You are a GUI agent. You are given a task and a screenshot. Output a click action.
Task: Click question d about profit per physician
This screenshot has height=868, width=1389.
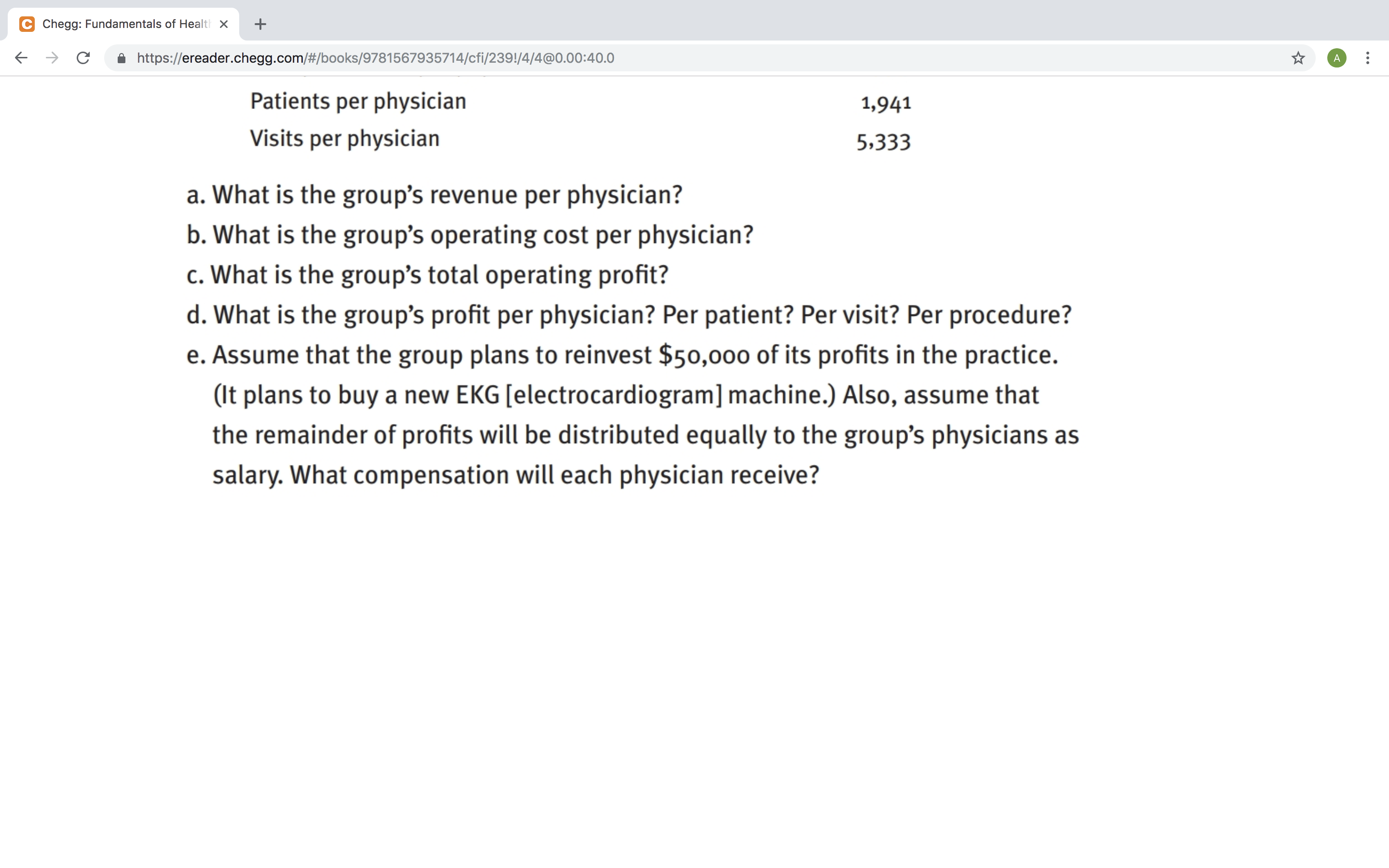point(629,314)
